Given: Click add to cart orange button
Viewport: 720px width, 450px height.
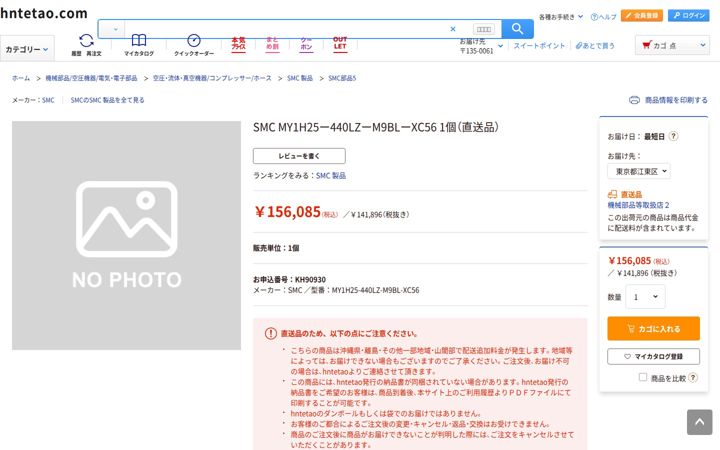Looking at the screenshot, I should tap(653, 329).
